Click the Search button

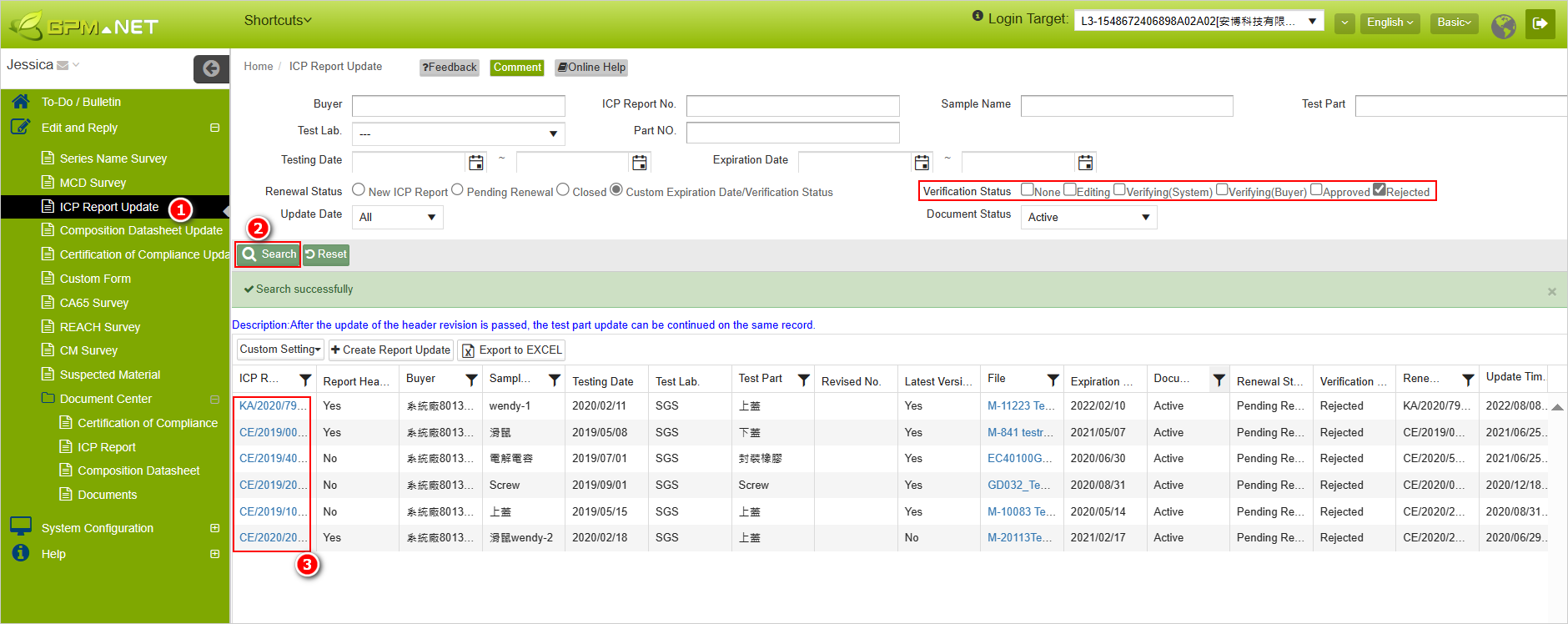pyautogui.click(x=269, y=254)
